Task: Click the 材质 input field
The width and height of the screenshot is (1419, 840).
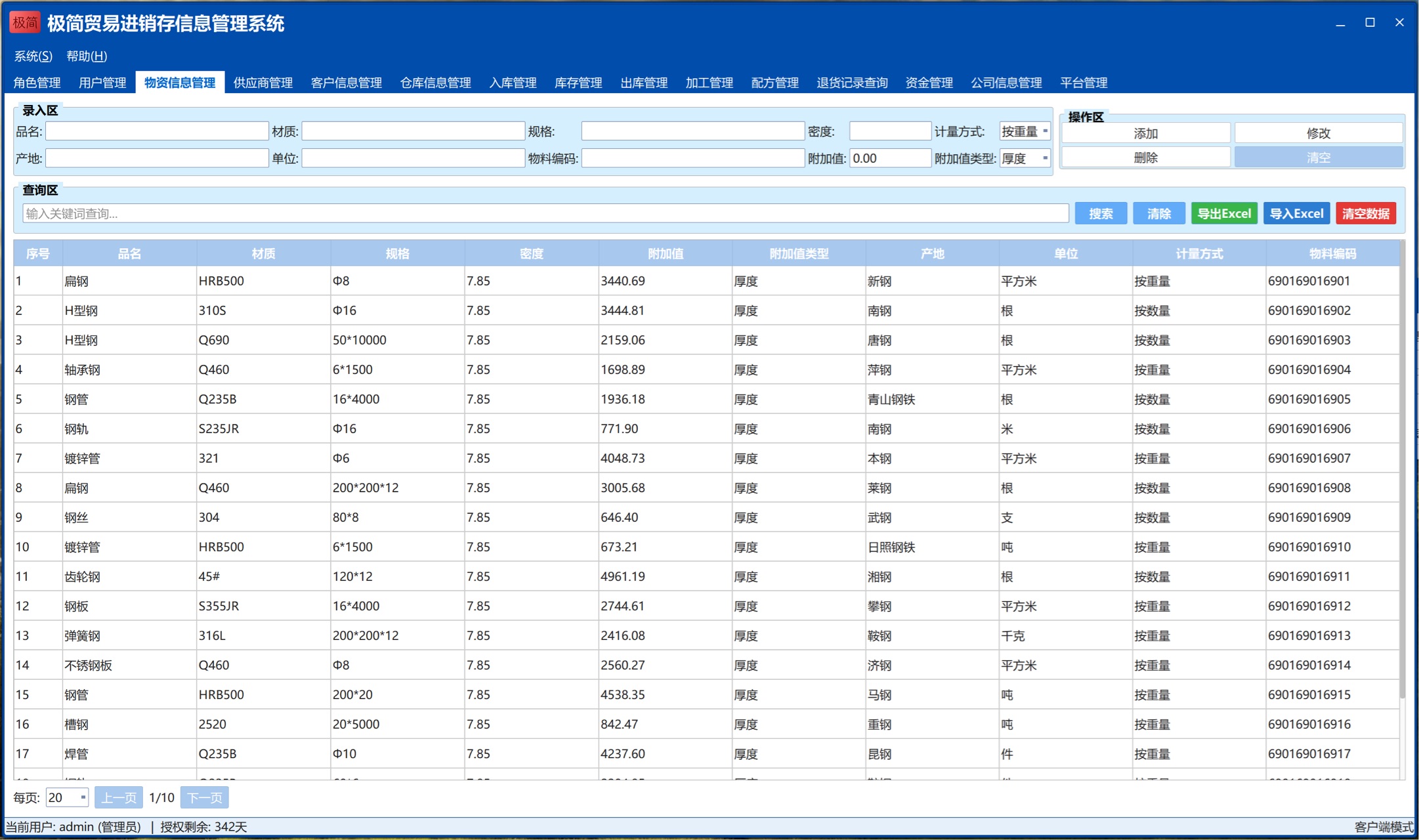Action: [413, 131]
